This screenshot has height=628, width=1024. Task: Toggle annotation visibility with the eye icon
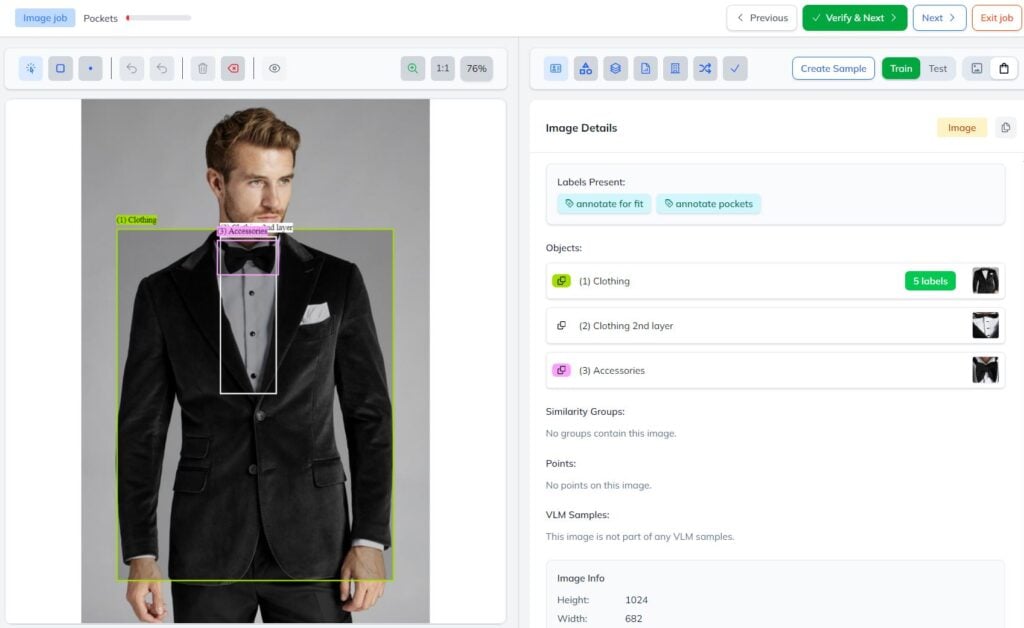[x=274, y=68]
